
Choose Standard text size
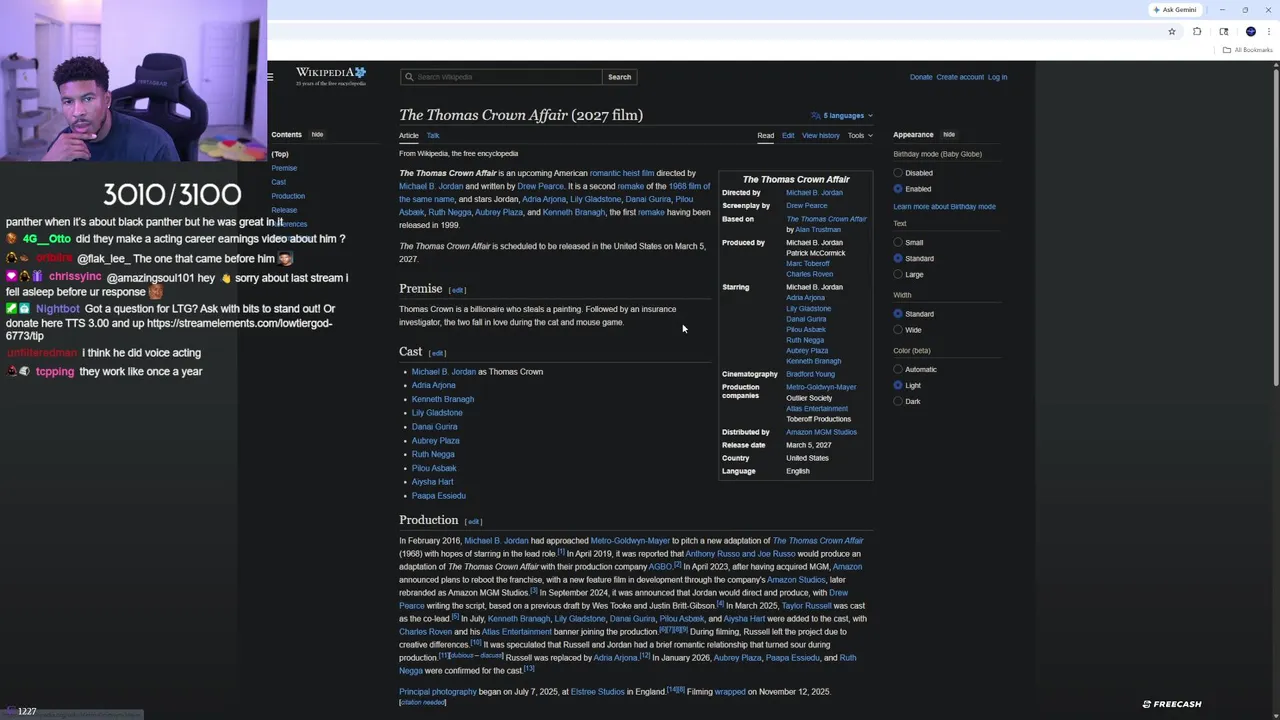[x=898, y=259]
